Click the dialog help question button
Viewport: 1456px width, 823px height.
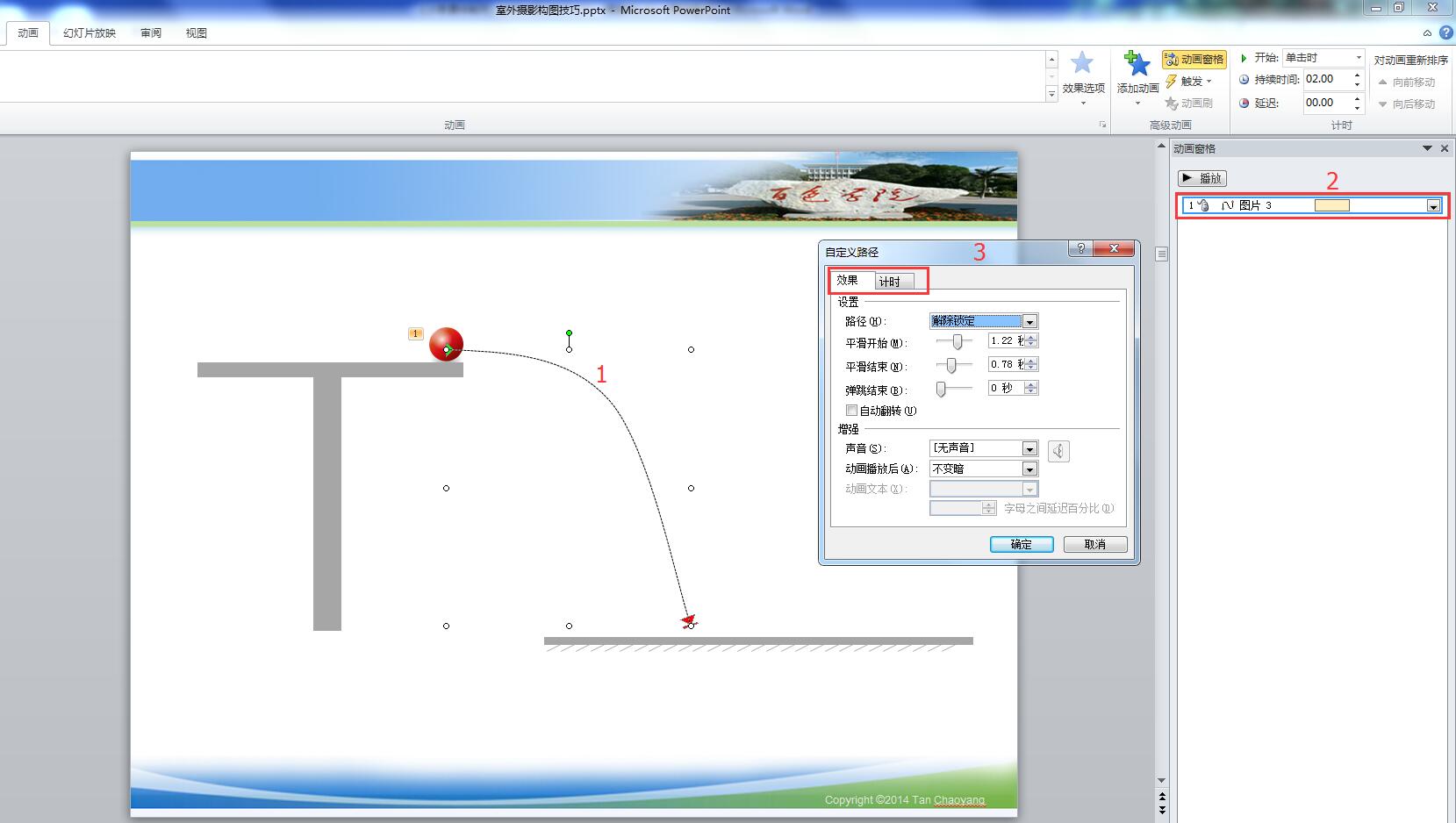1081,249
